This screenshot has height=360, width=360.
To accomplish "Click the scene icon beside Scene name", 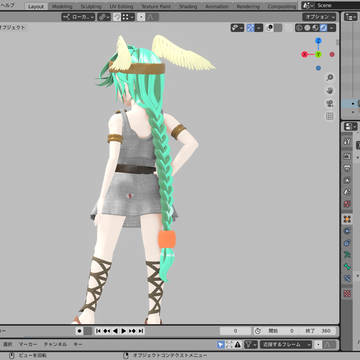I will click(x=308, y=5).
